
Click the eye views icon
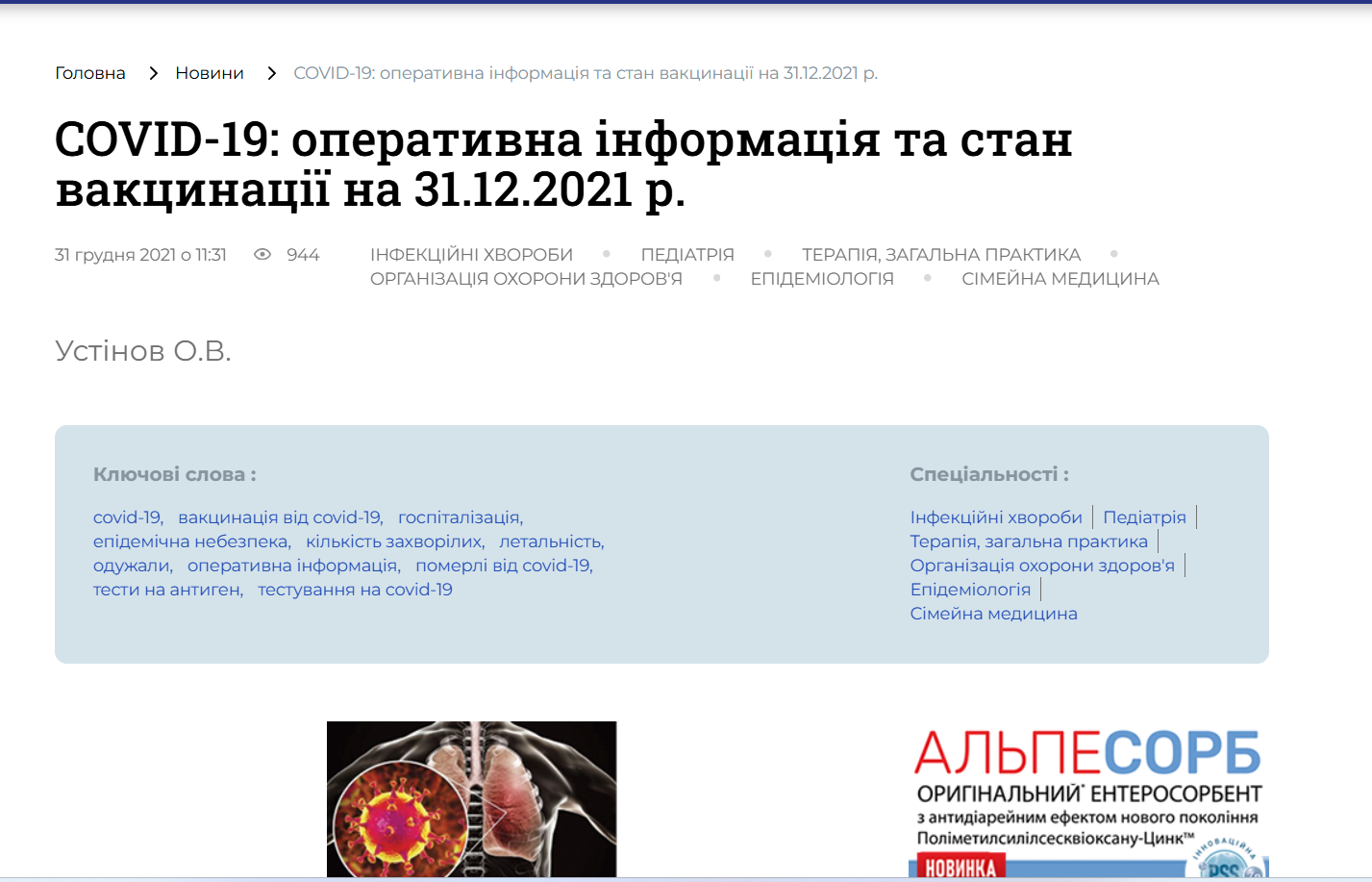262,255
